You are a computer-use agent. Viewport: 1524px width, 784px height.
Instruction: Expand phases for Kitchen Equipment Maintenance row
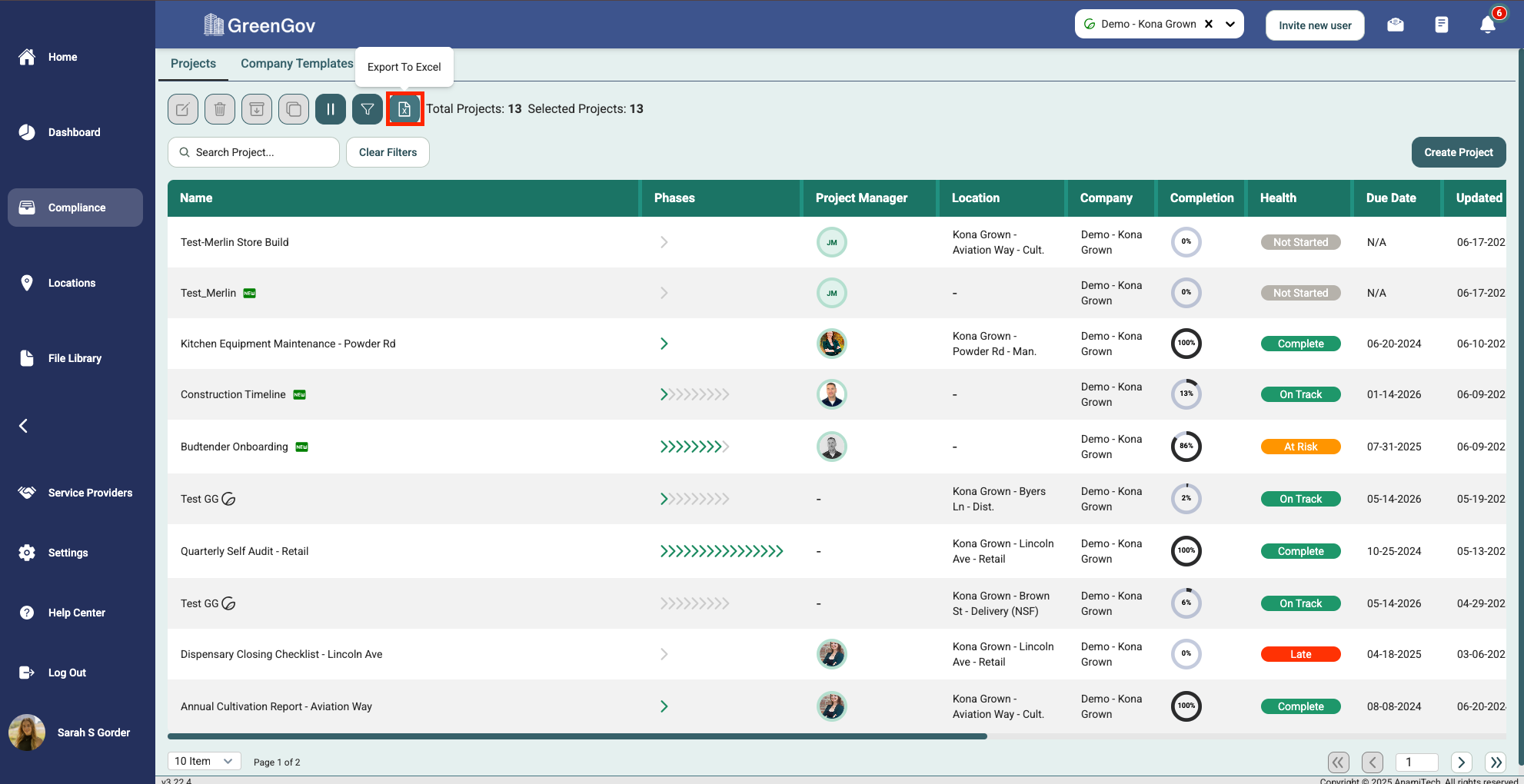pos(664,344)
